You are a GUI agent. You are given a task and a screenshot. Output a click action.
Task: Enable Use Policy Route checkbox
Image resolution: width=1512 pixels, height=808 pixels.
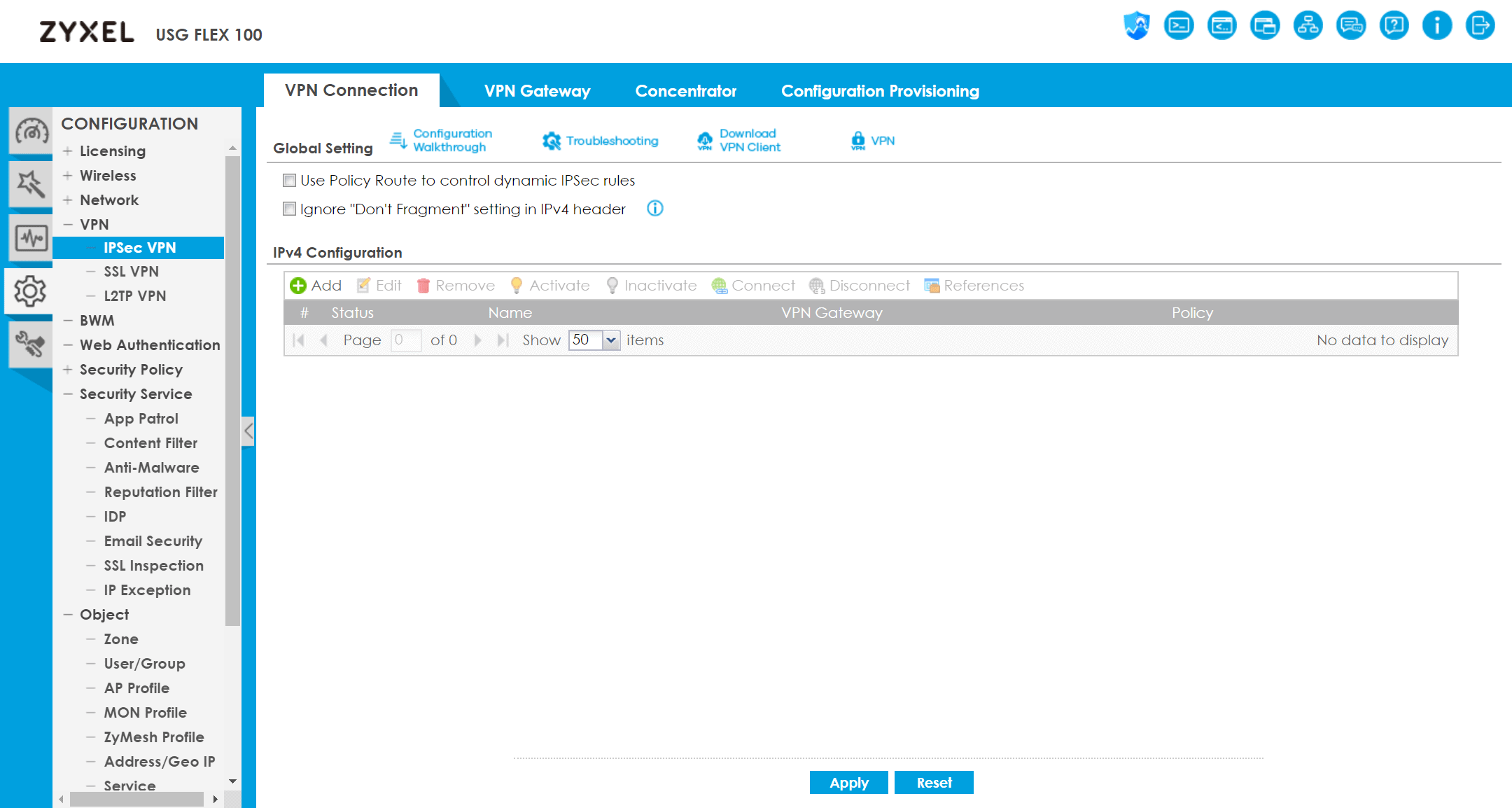(x=289, y=181)
